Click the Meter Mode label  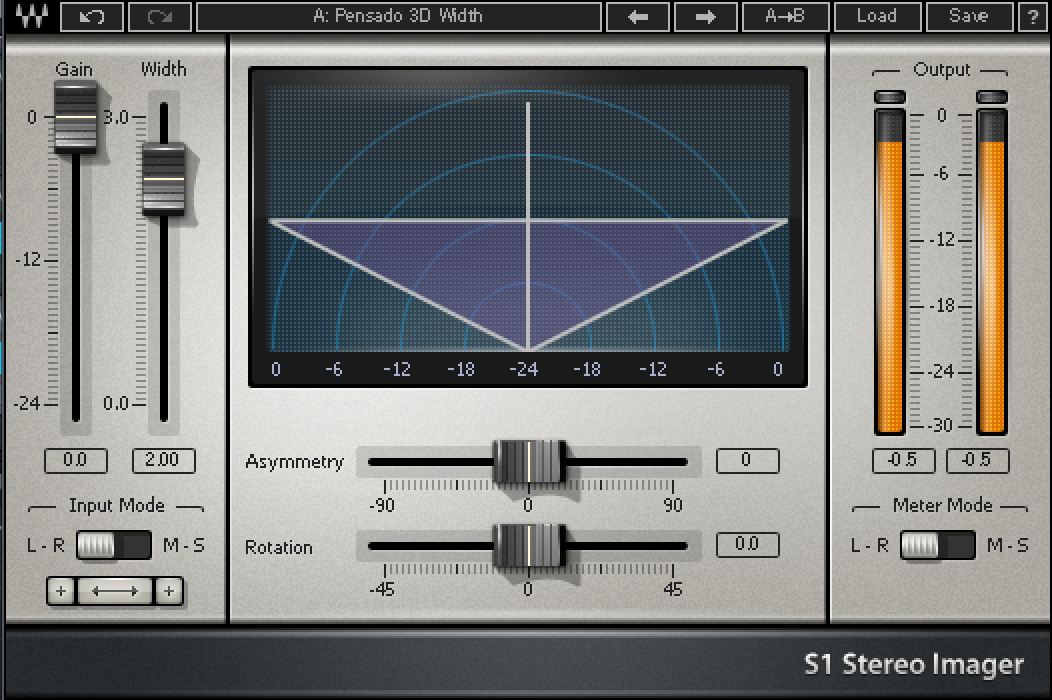pos(942,505)
